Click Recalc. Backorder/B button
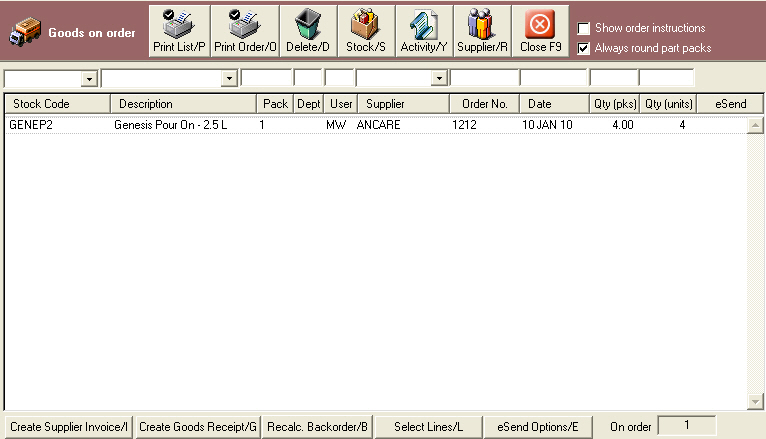Image resolution: width=766 pixels, height=439 pixels. 318,427
